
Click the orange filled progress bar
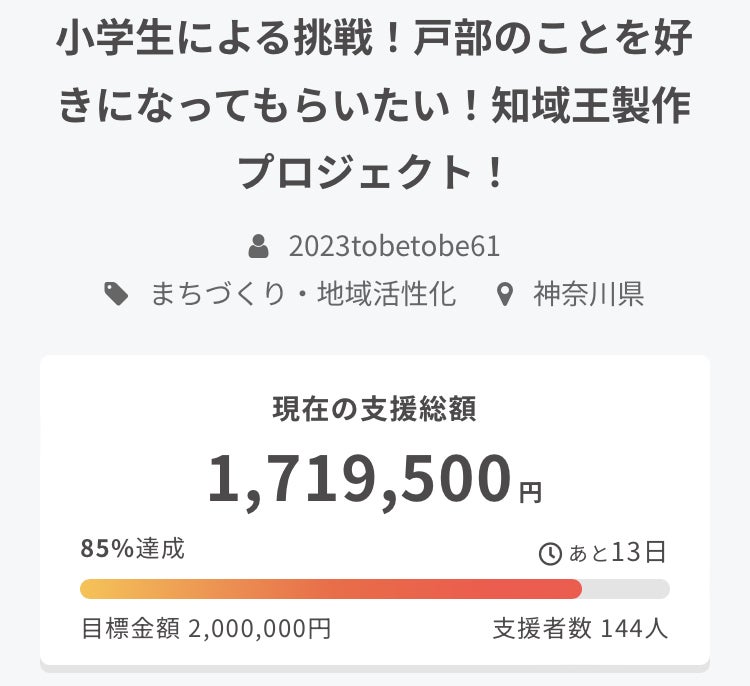tap(330, 589)
